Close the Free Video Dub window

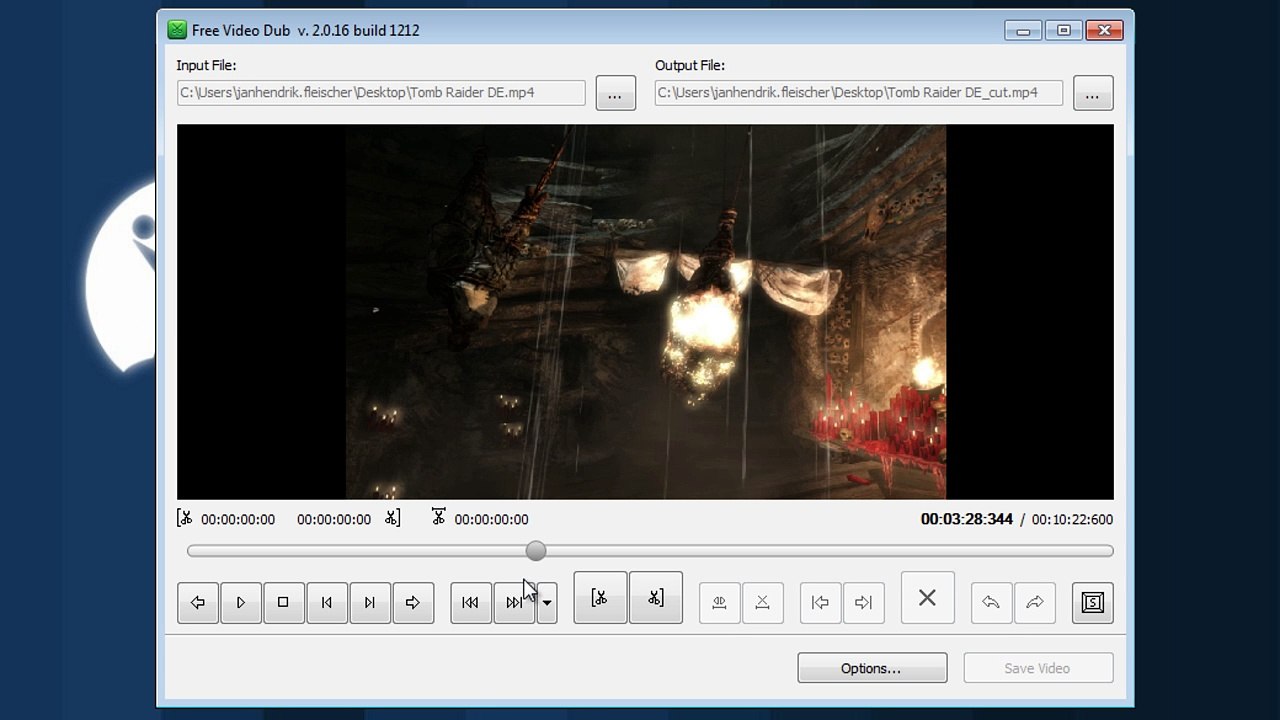point(1105,31)
